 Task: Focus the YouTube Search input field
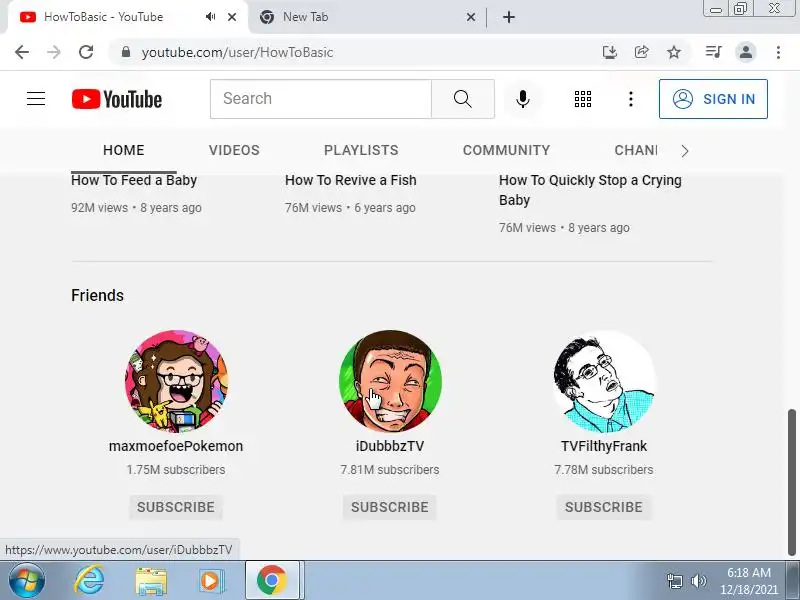tap(321, 98)
